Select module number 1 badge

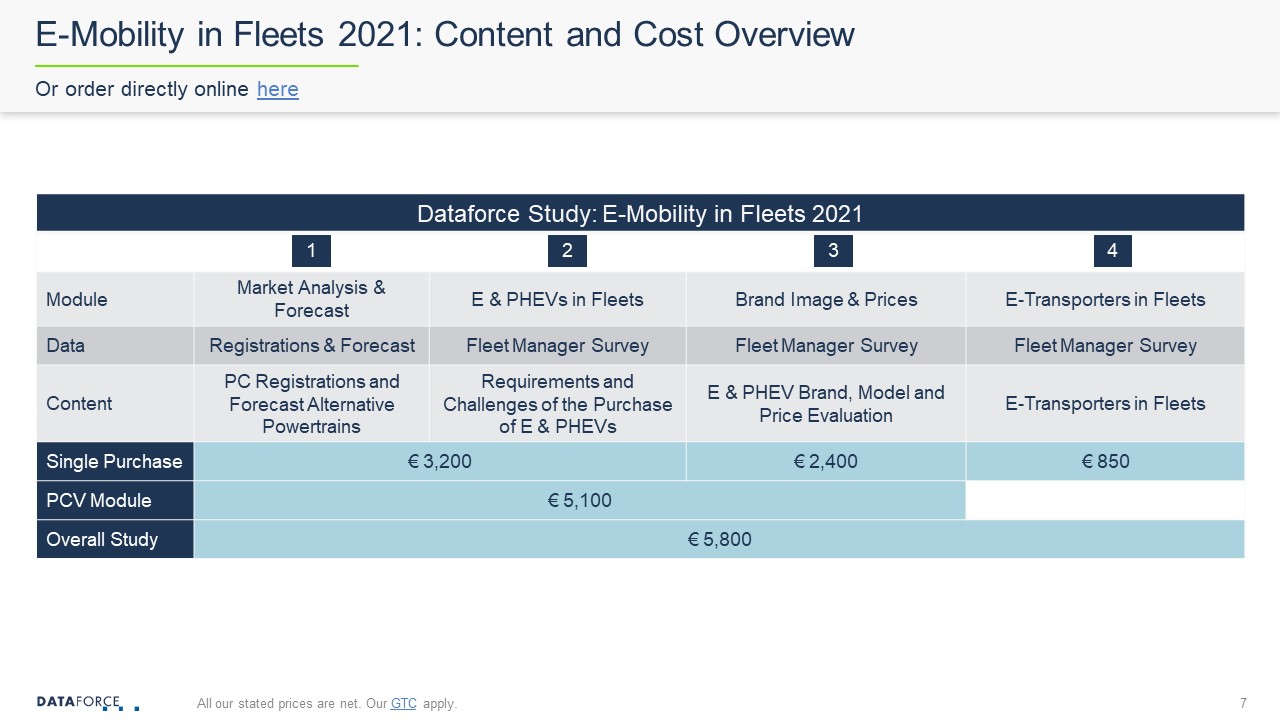coord(311,251)
